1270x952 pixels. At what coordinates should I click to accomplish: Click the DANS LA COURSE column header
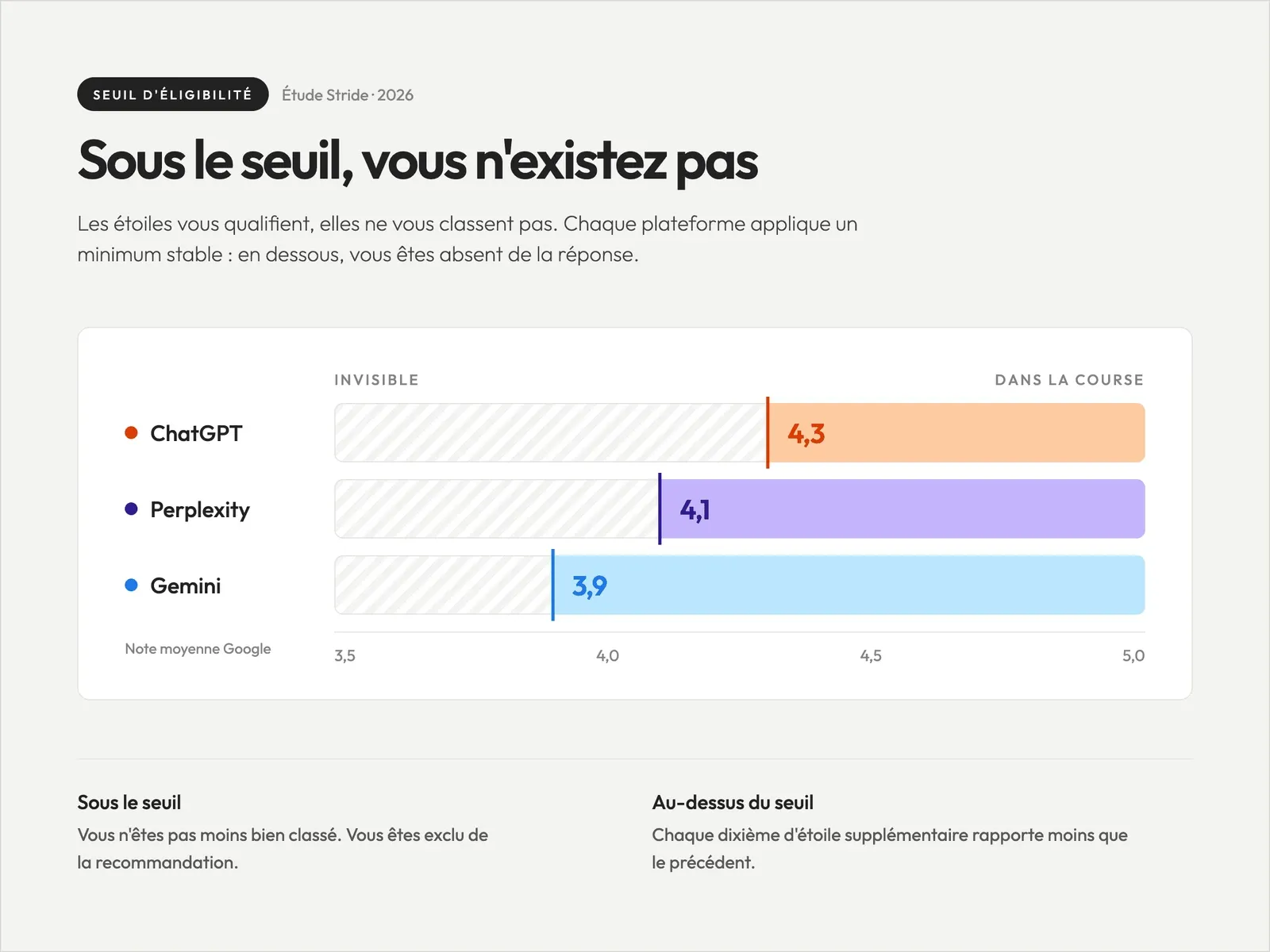[1069, 380]
